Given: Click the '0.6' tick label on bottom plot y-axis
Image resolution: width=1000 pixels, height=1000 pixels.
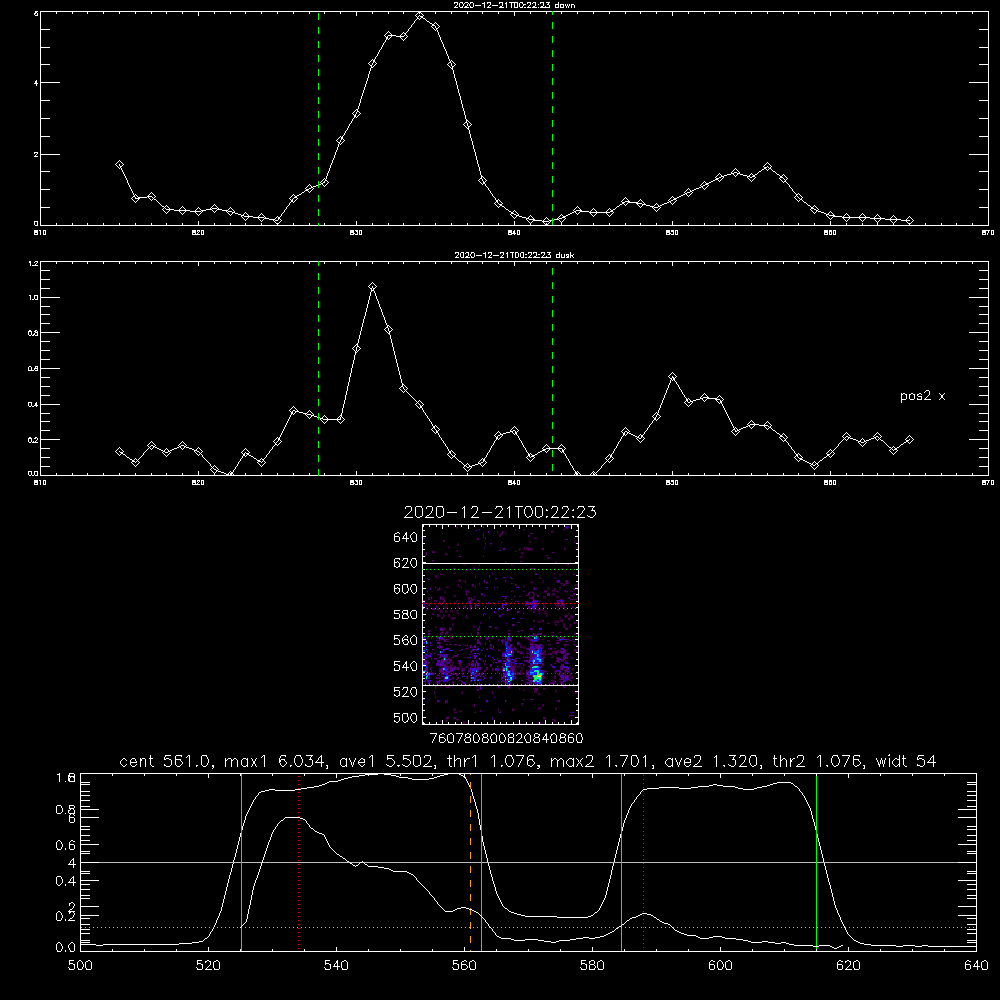Looking at the screenshot, I should 66,845.
